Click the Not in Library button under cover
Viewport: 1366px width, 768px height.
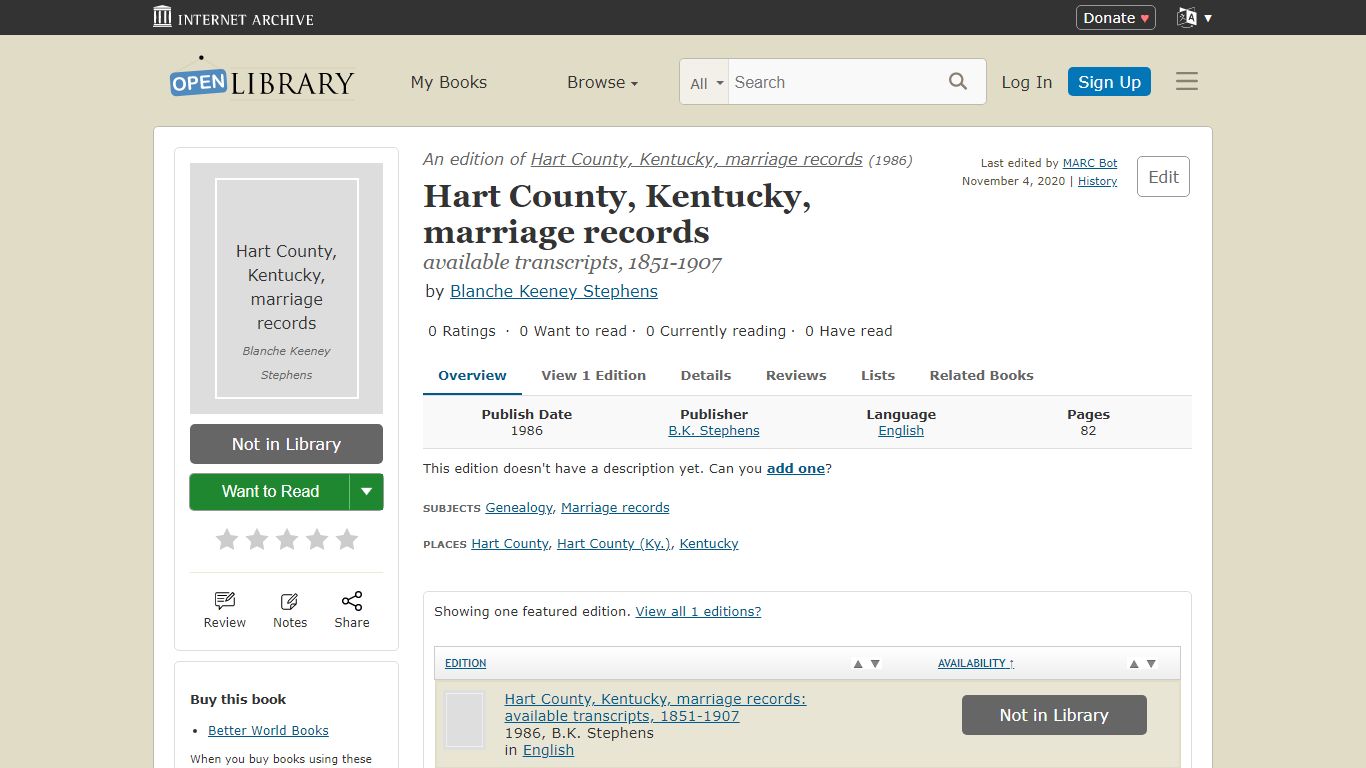[x=286, y=444]
